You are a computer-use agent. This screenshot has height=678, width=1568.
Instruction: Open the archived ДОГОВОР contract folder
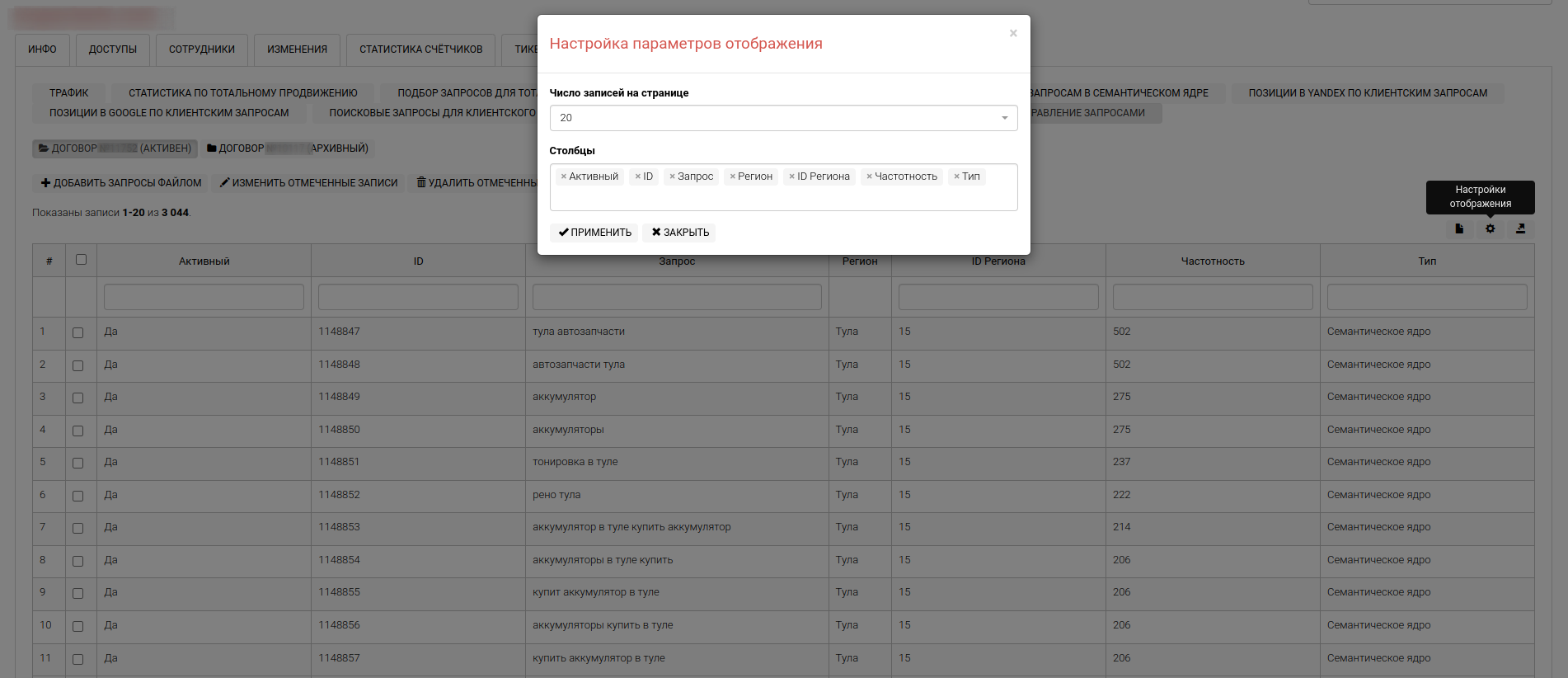point(288,148)
